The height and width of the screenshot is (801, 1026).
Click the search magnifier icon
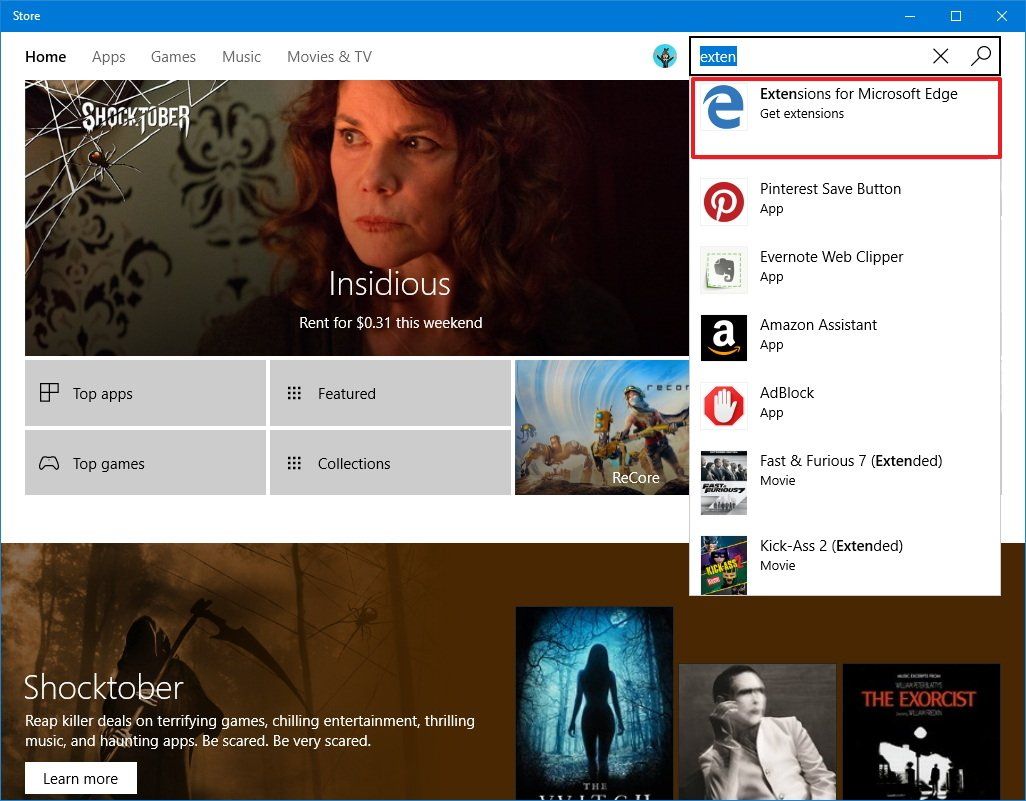(980, 56)
